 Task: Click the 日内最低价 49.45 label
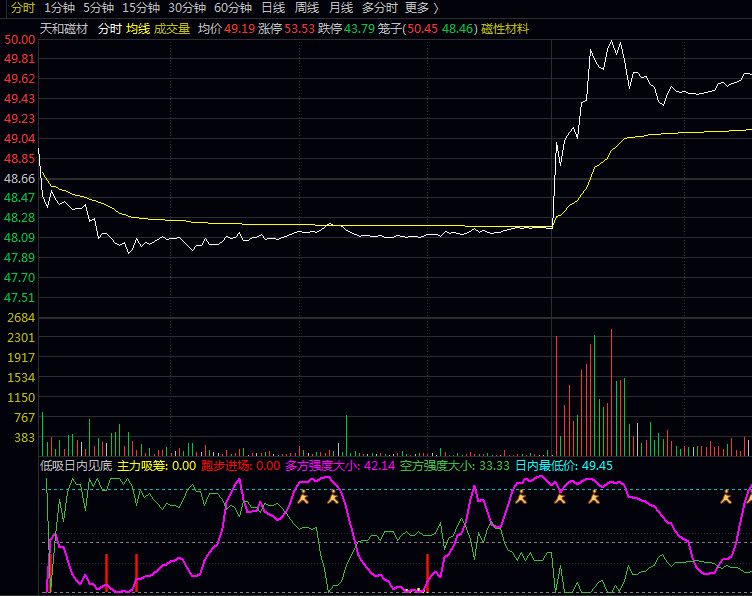(x=564, y=466)
